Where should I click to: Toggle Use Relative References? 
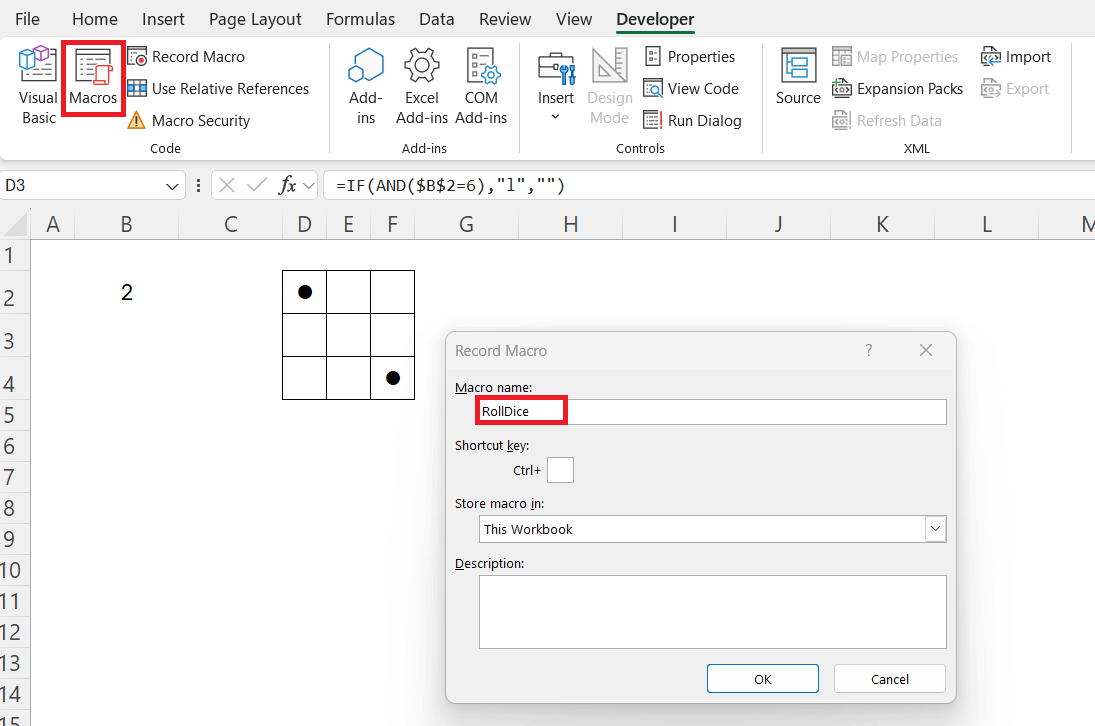pos(218,89)
